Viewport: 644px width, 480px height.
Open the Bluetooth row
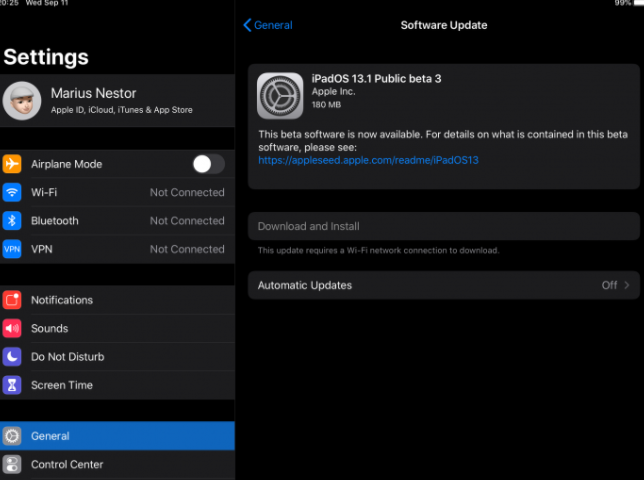(117, 221)
